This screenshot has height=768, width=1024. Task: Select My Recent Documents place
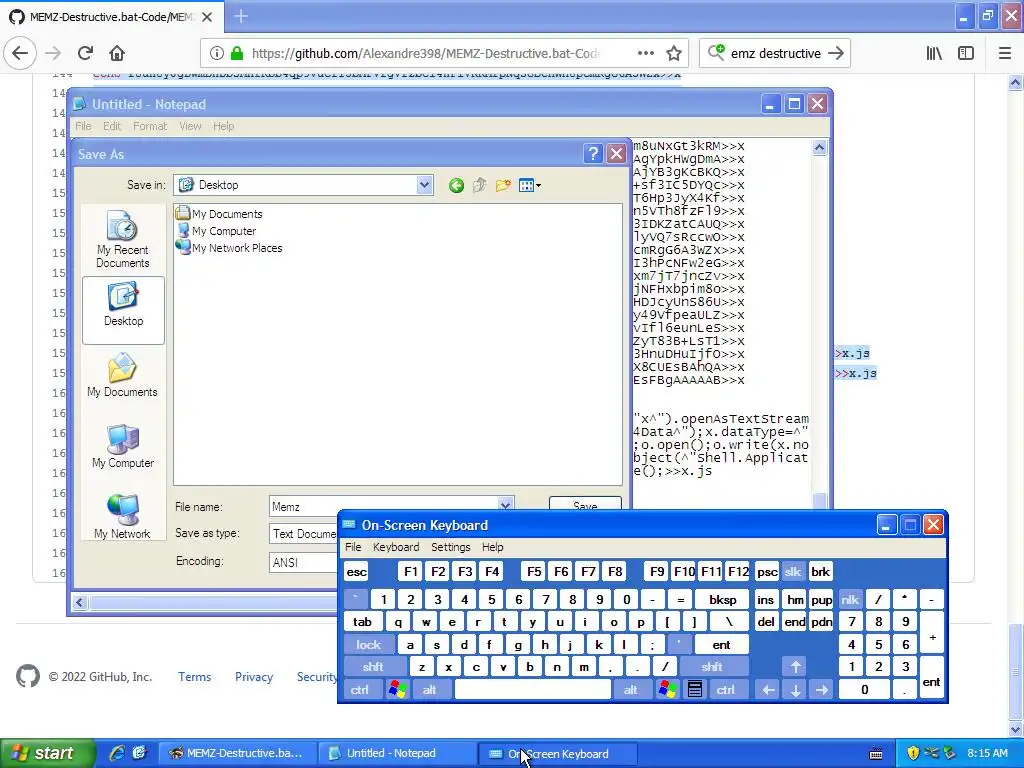(122, 239)
